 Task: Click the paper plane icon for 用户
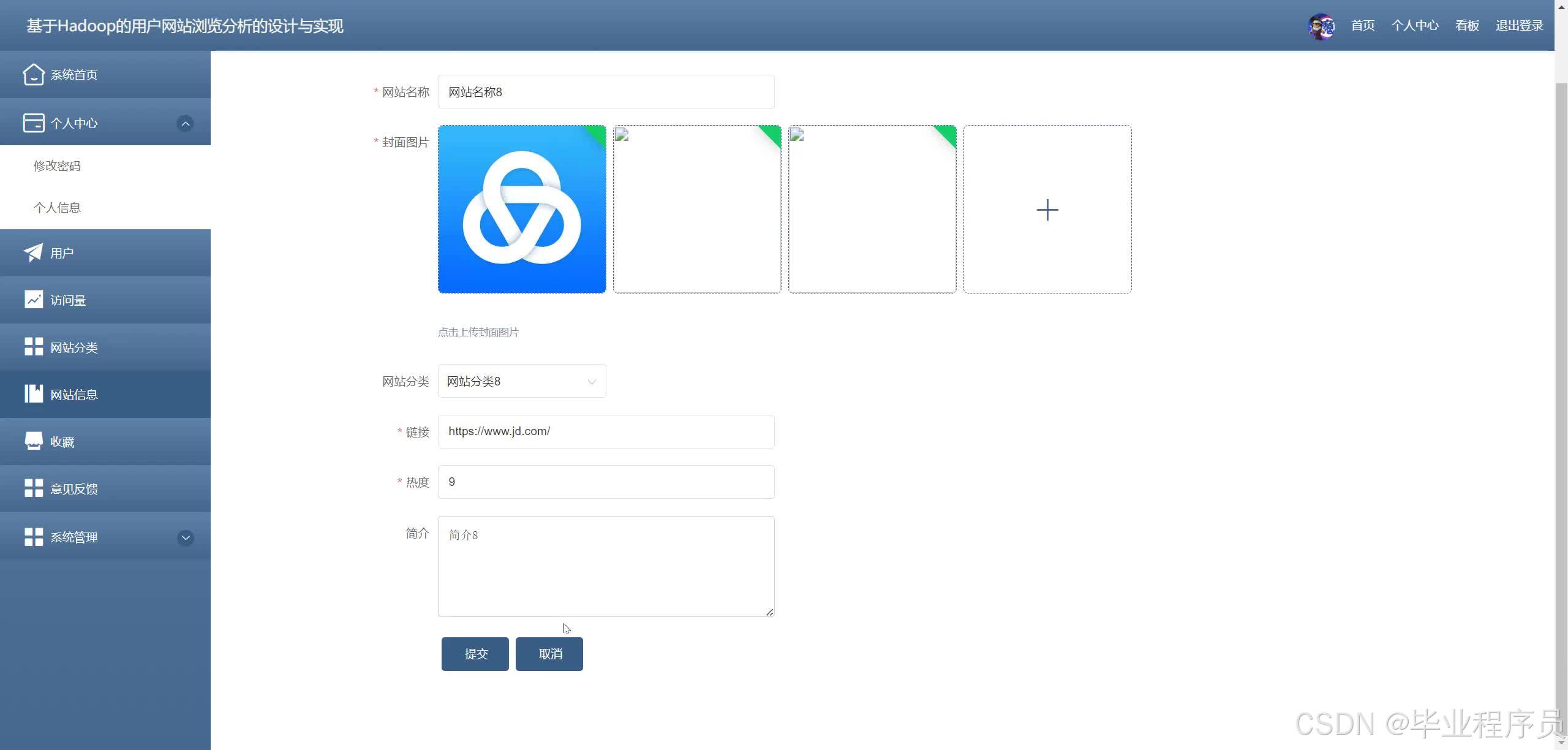(x=33, y=252)
